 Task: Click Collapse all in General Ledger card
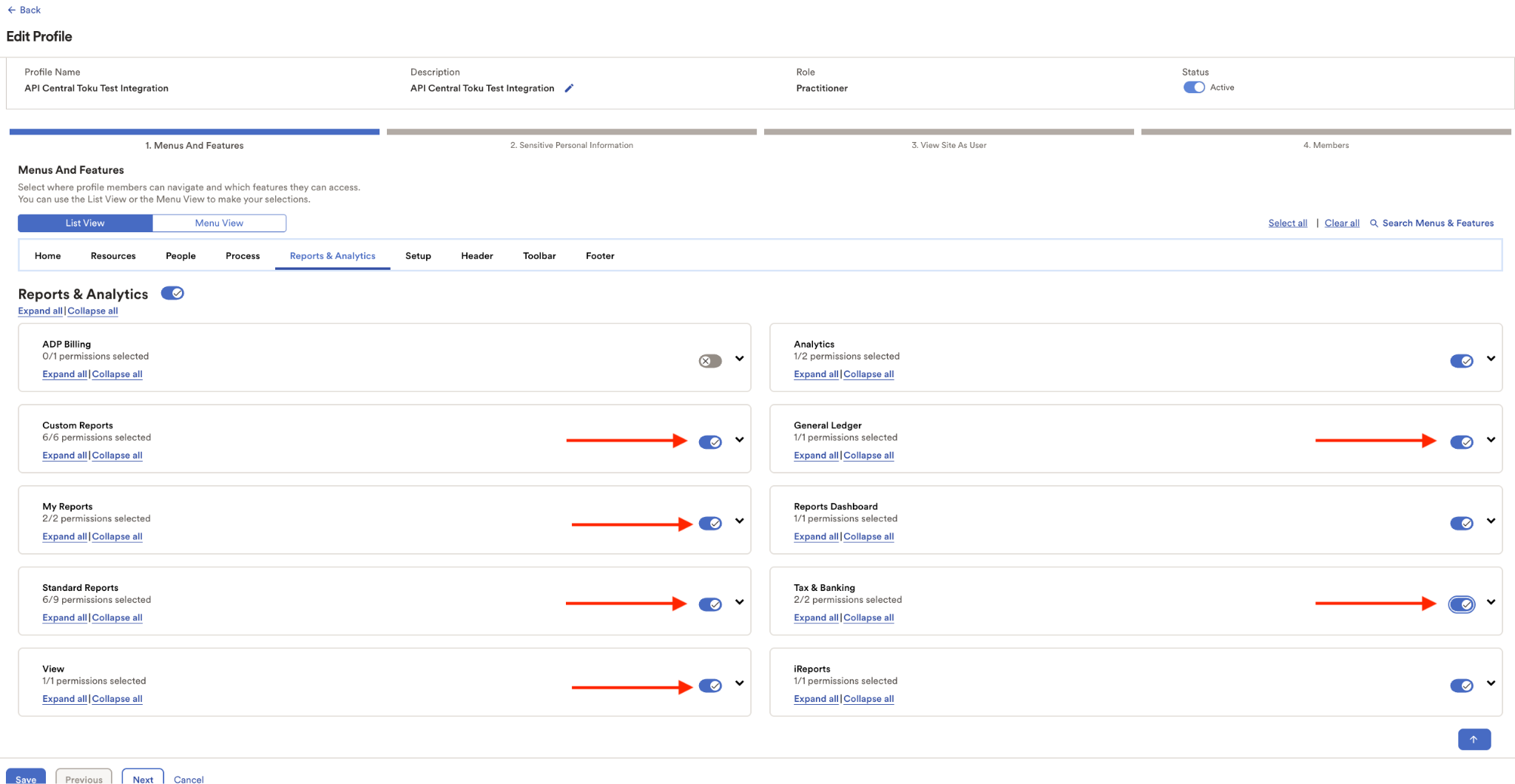click(x=868, y=456)
